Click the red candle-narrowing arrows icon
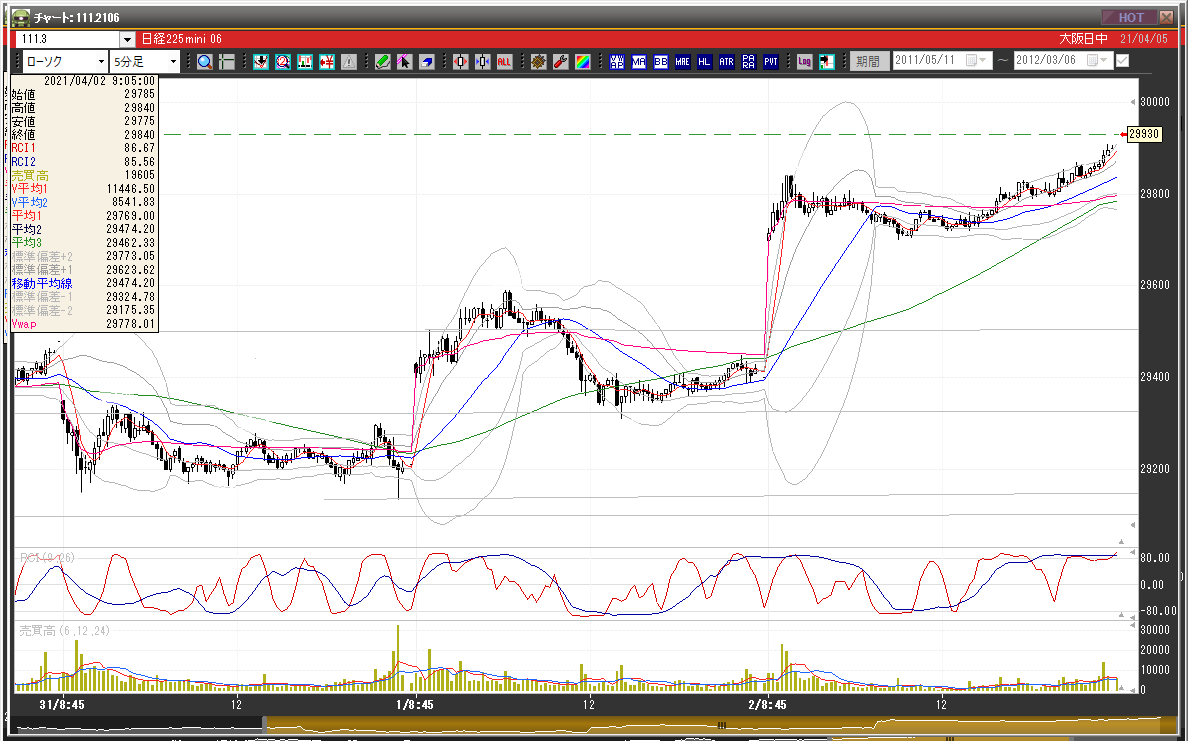The height and width of the screenshot is (741, 1188). point(461,62)
